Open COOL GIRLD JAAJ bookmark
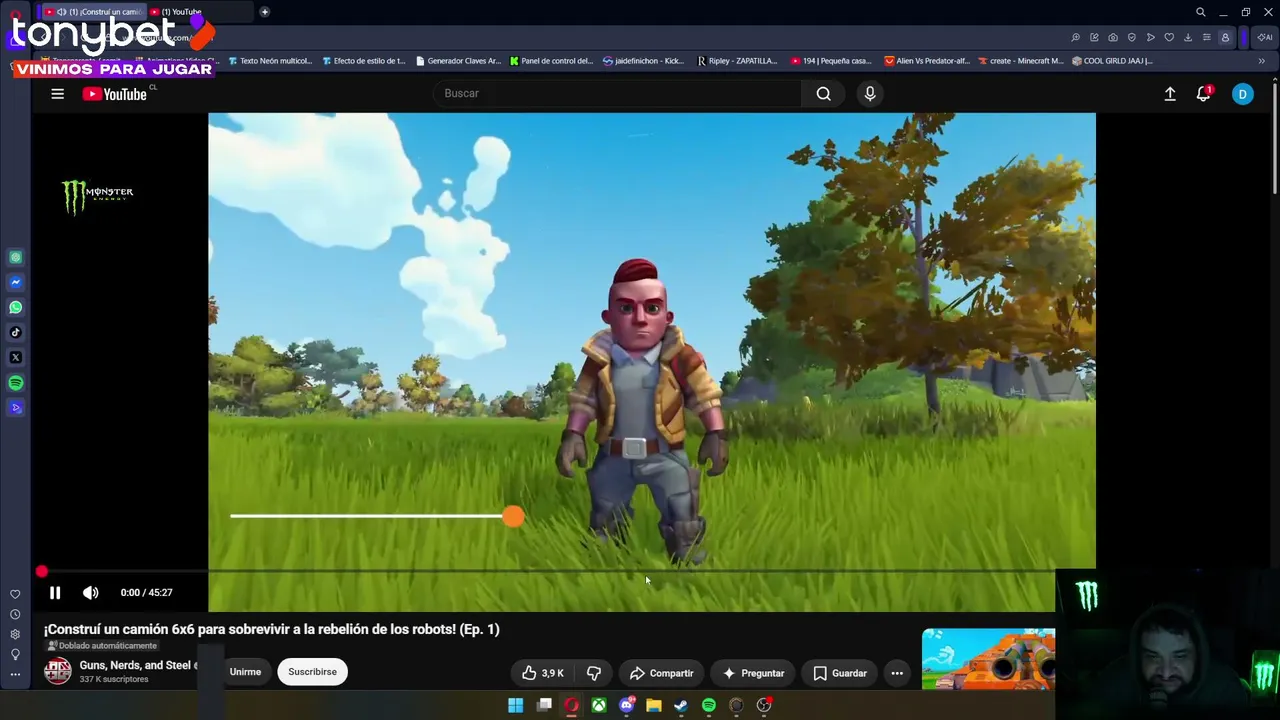The width and height of the screenshot is (1280, 720). tap(1112, 61)
